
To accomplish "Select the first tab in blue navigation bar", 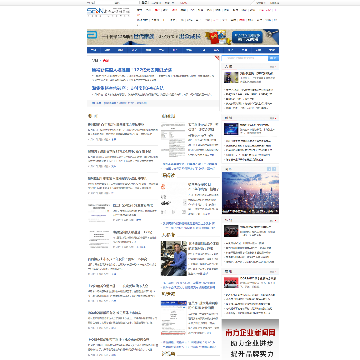I will (x=94, y=50).
